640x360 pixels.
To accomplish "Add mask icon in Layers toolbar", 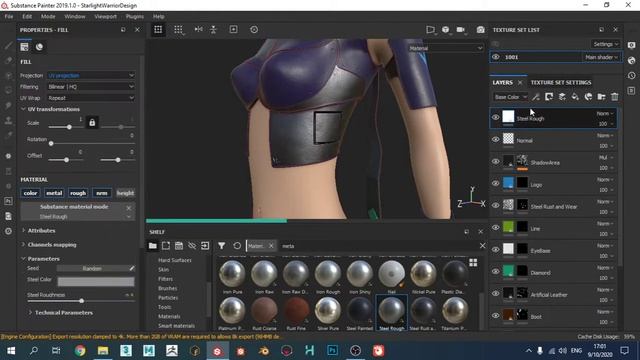I will (549, 97).
